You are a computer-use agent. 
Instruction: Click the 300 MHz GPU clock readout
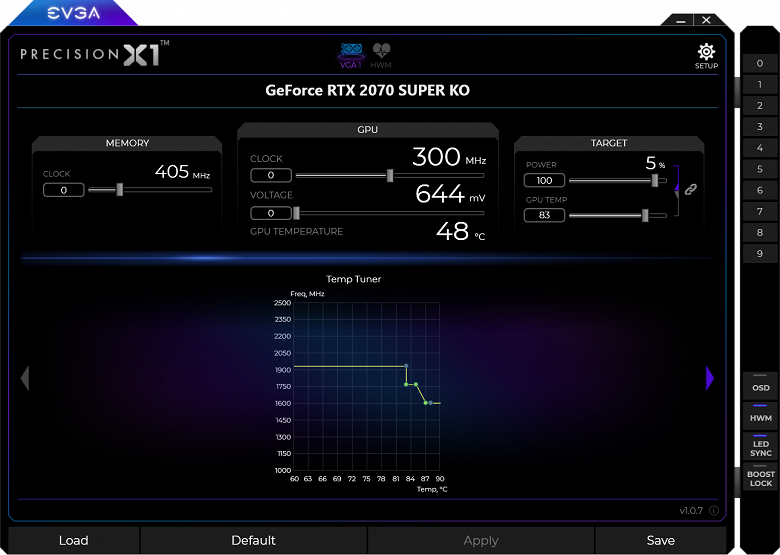449,157
